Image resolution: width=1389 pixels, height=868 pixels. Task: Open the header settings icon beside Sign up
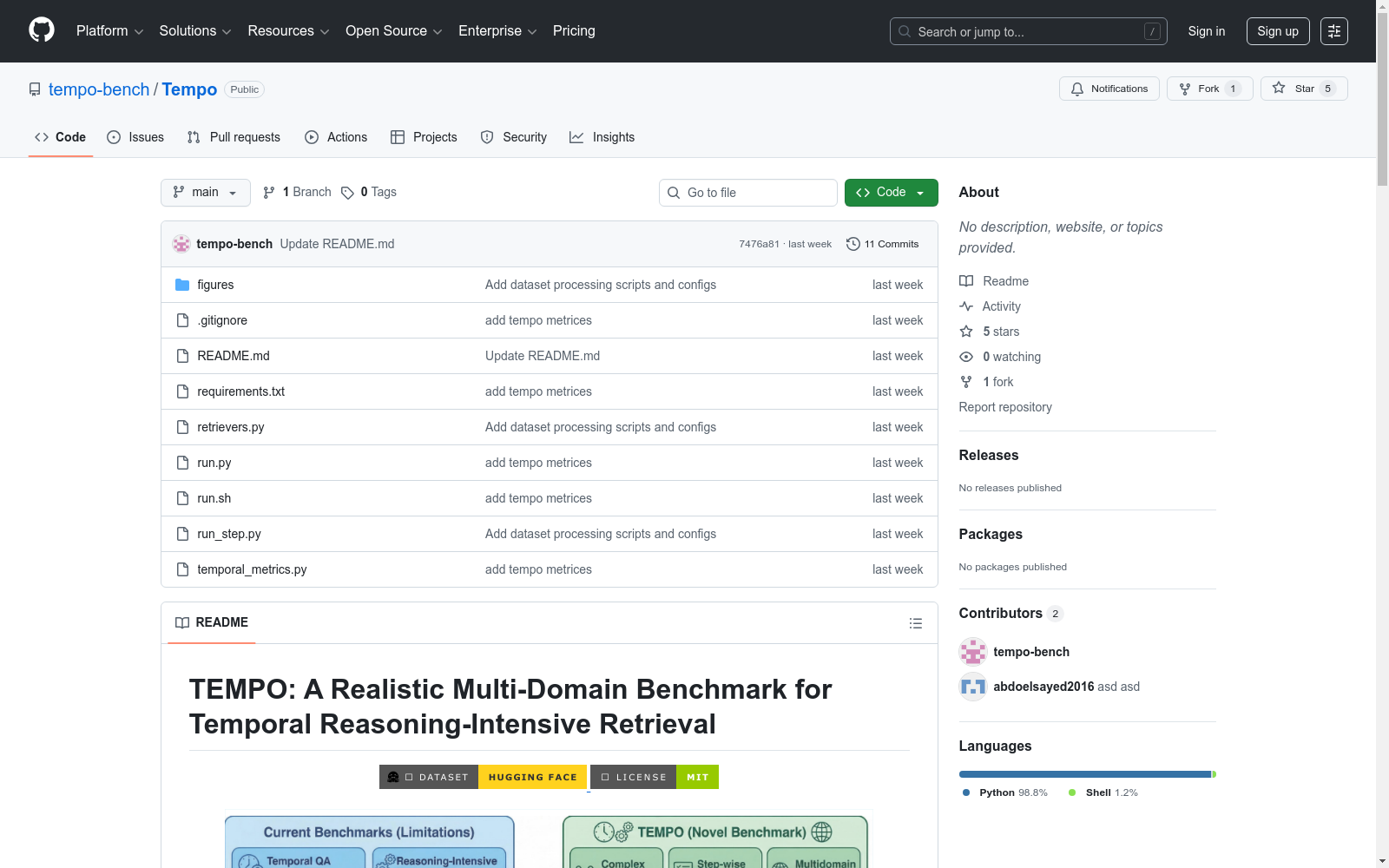tap(1334, 31)
